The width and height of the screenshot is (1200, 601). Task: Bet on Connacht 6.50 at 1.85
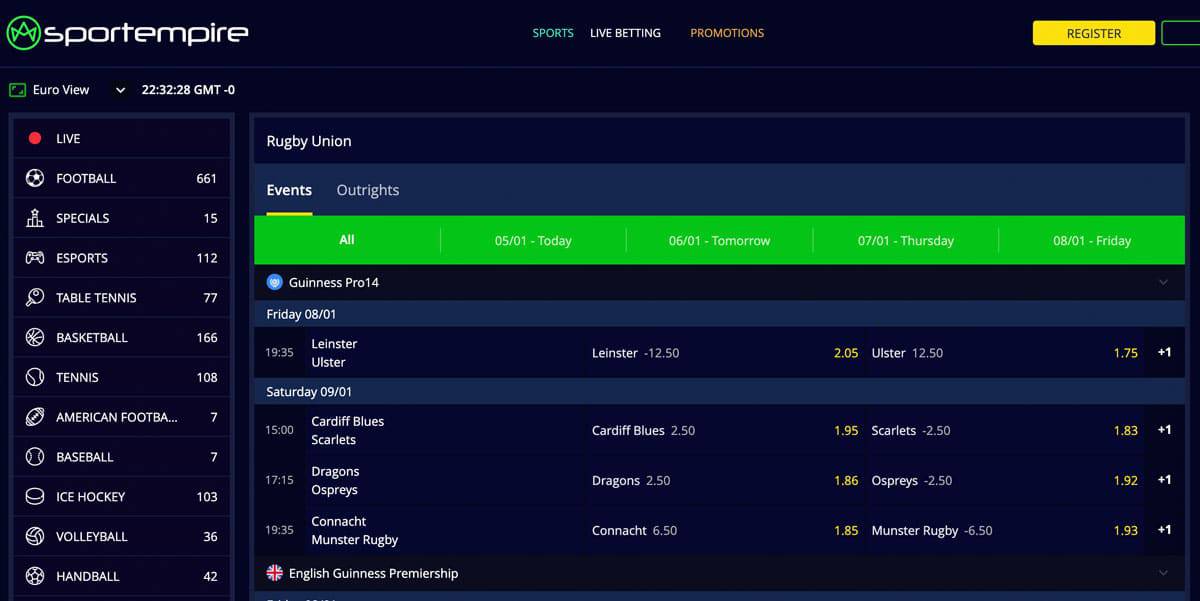pos(725,530)
